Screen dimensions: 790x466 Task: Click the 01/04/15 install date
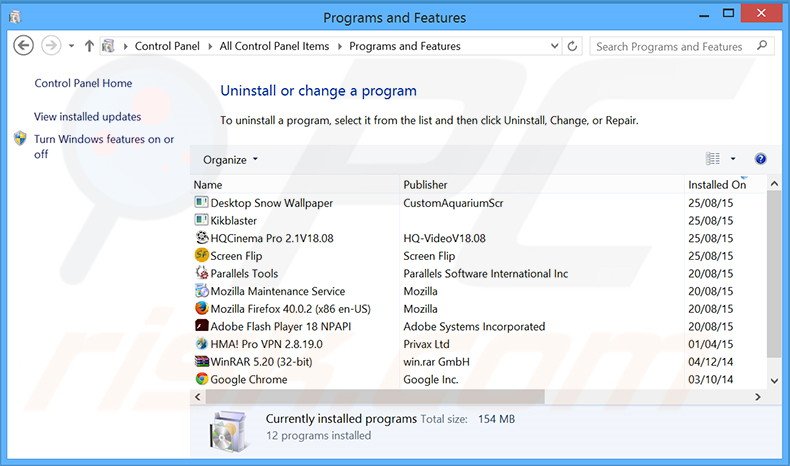710,344
